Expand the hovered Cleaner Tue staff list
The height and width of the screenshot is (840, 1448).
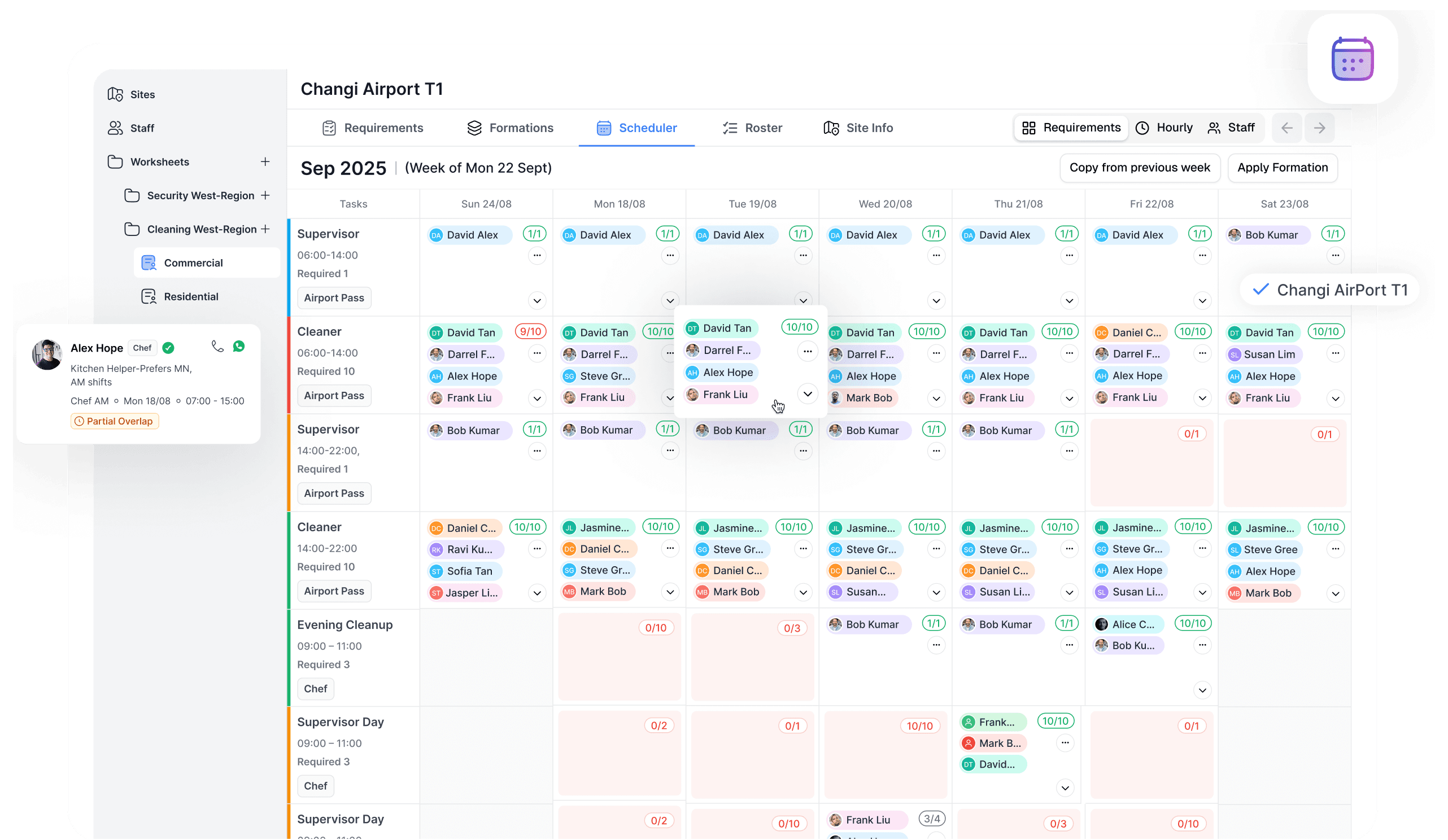808,394
